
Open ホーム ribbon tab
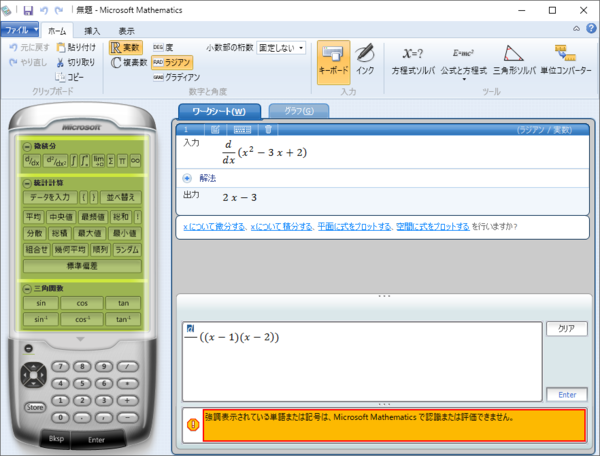[57, 31]
